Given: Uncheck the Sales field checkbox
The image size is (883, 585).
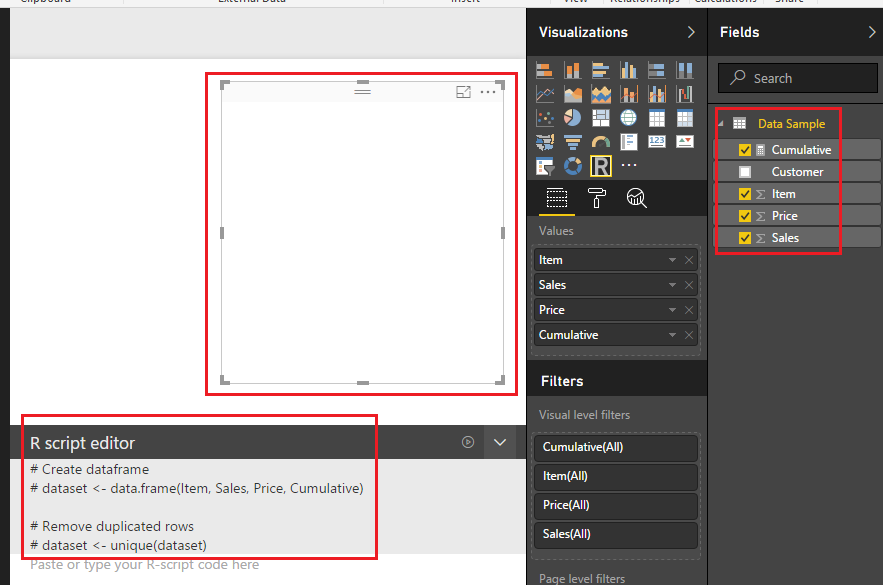Looking at the screenshot, I should tap(745, 238).
